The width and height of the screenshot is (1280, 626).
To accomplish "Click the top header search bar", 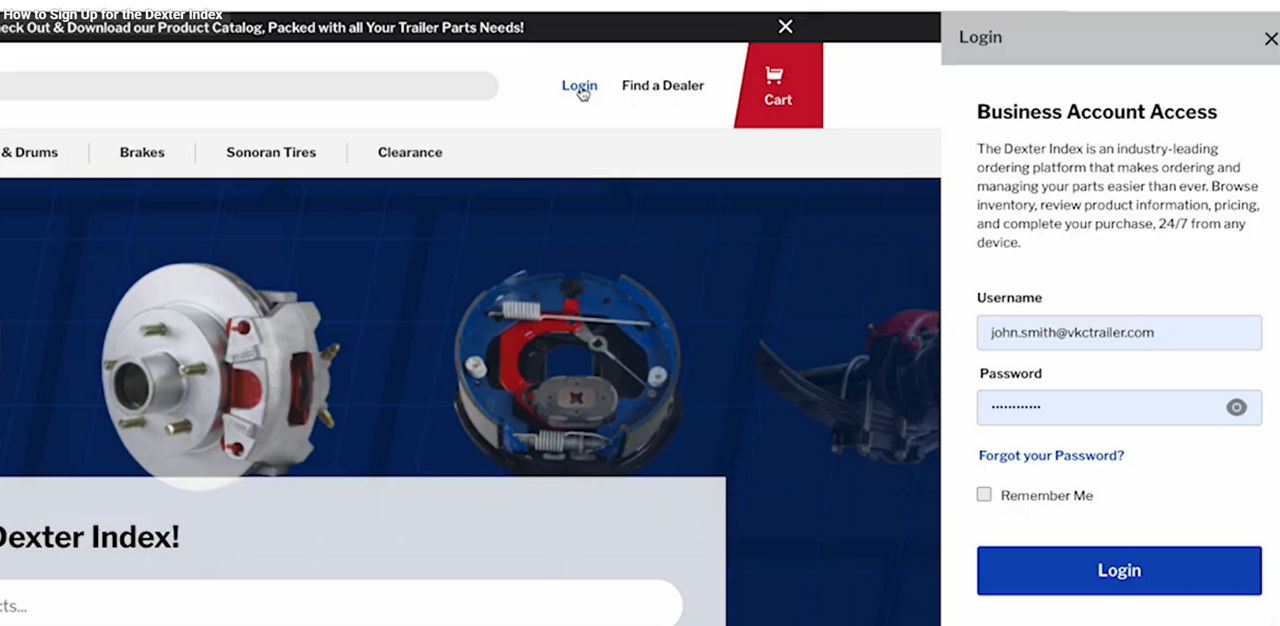I will [249, 86].
